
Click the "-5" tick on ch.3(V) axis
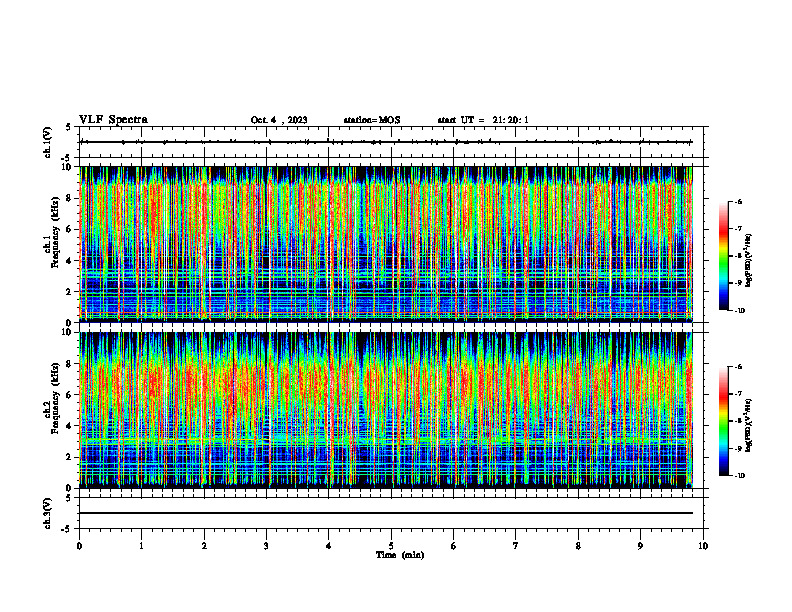(x=67, y=529)
